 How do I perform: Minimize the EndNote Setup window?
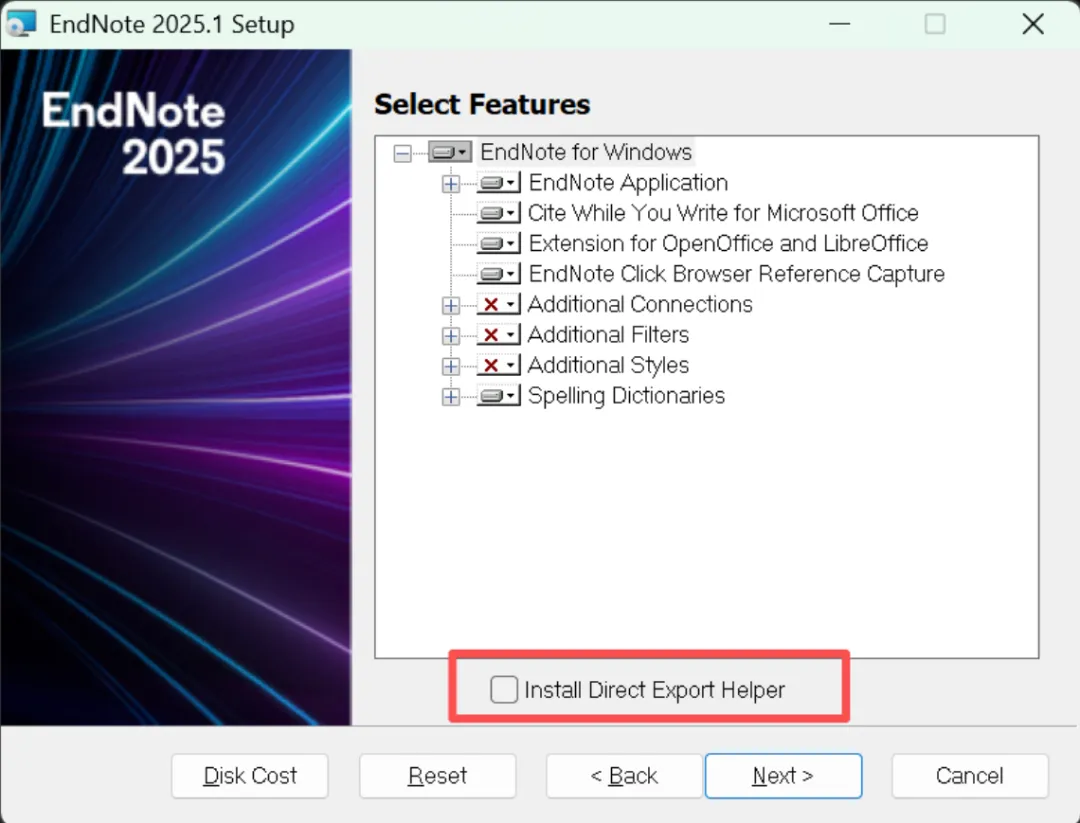tap(840, 24)
